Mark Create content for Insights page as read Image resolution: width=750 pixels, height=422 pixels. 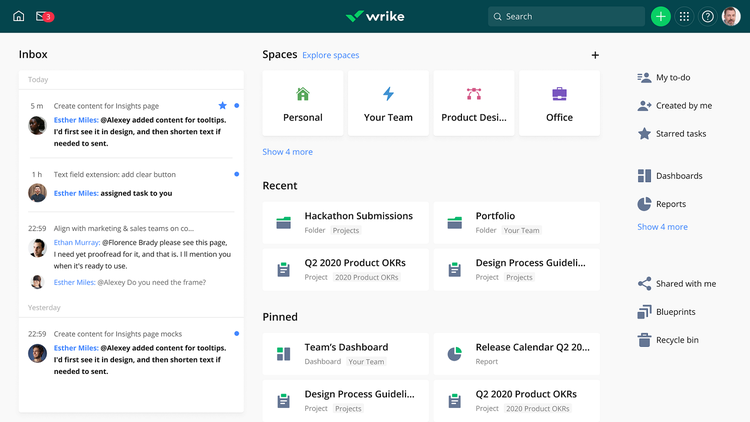pyautogui.click(x=236, y=105)
